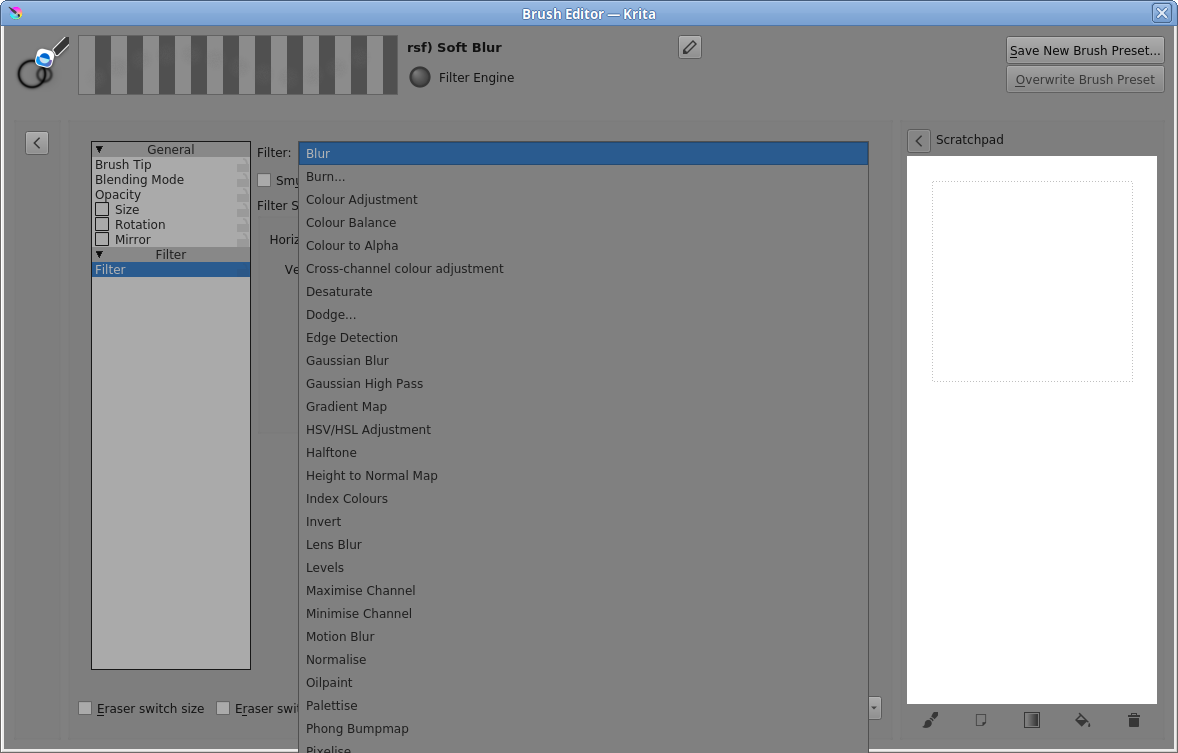Viewport: 1178px width, 753px height.
Task: Select Gaussian High Pass filter
Action: (x=583, y=383)
